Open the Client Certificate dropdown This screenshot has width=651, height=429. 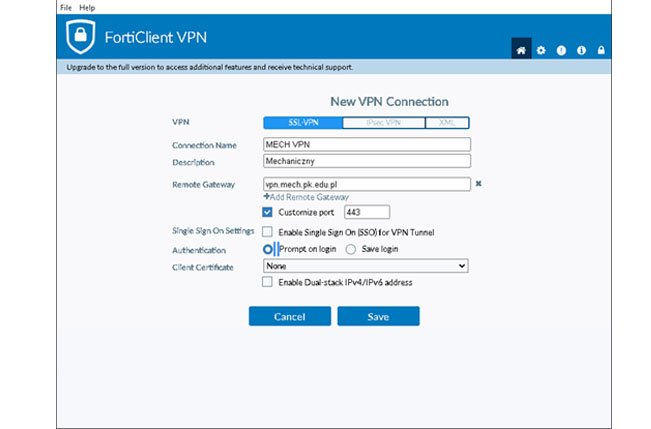pos(365,266)
